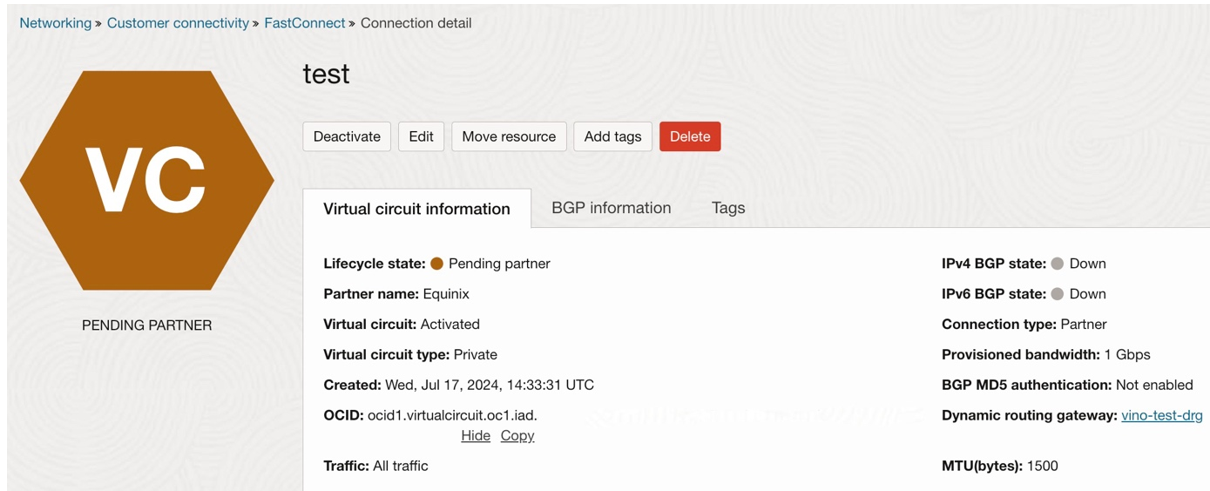This screenshot has width=1210, height=491.
Task: Hide the OCID value
Action: [x=475, y=436]
